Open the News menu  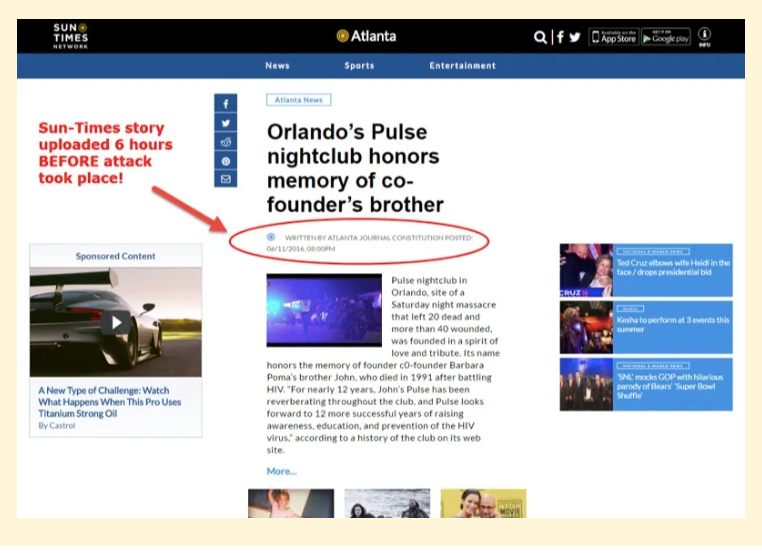tap(277, 66)
